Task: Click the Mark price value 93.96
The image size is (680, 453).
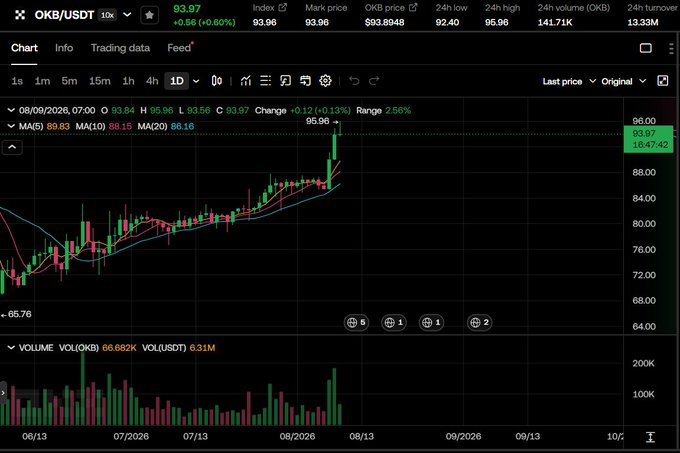Action: pos(317,22)
